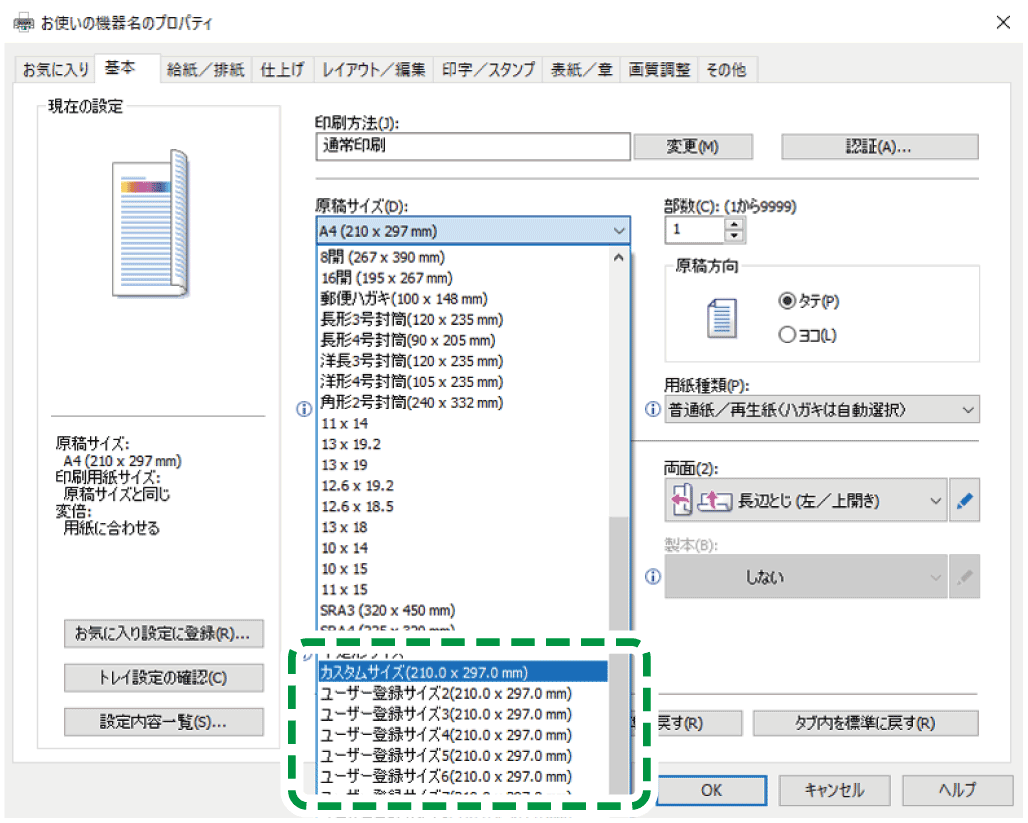Click the paper size list scrollbar up arrow
This screenshot has height=823, width=1028.
click(619, 258)
